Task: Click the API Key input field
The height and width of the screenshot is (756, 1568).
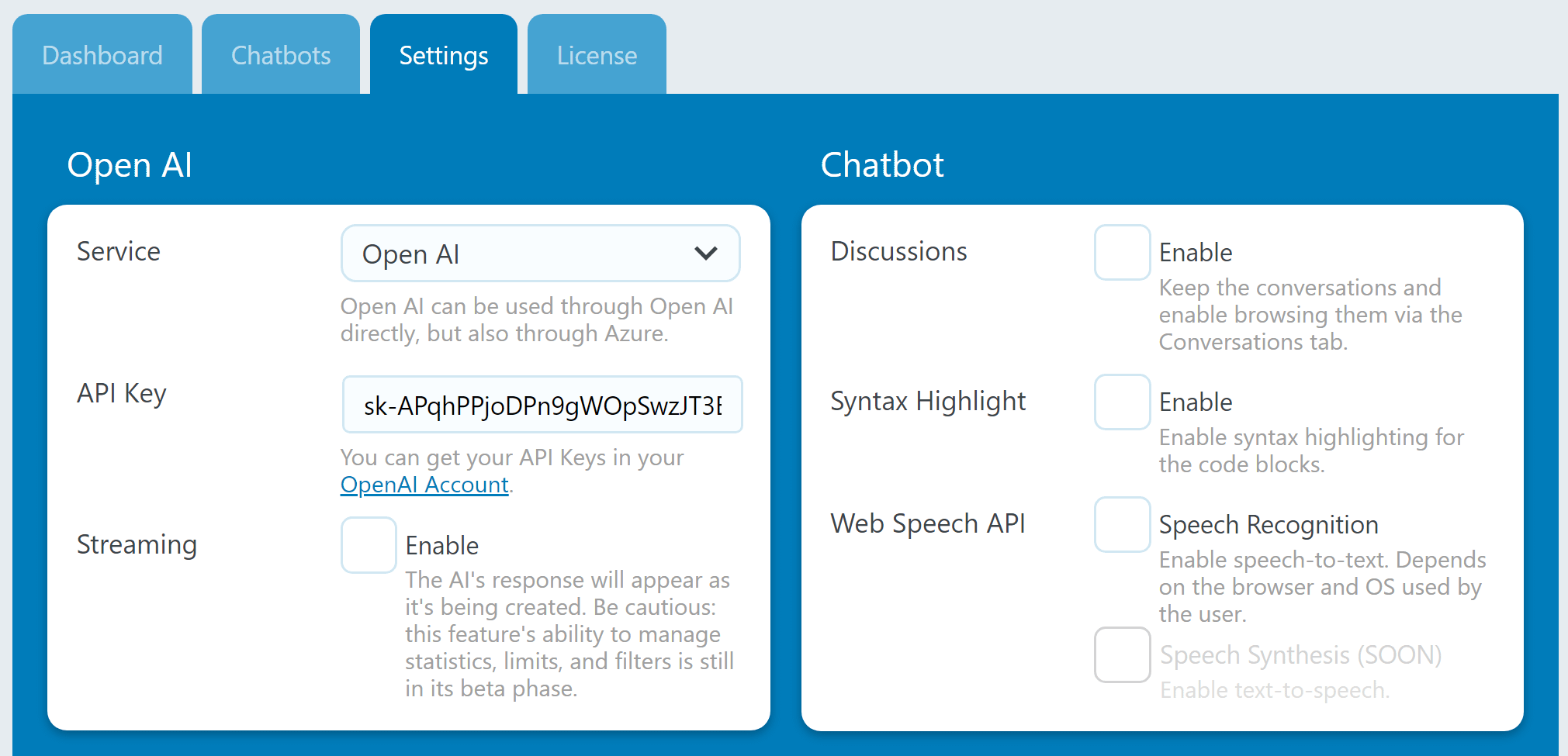Action: [x=542, y=404]
